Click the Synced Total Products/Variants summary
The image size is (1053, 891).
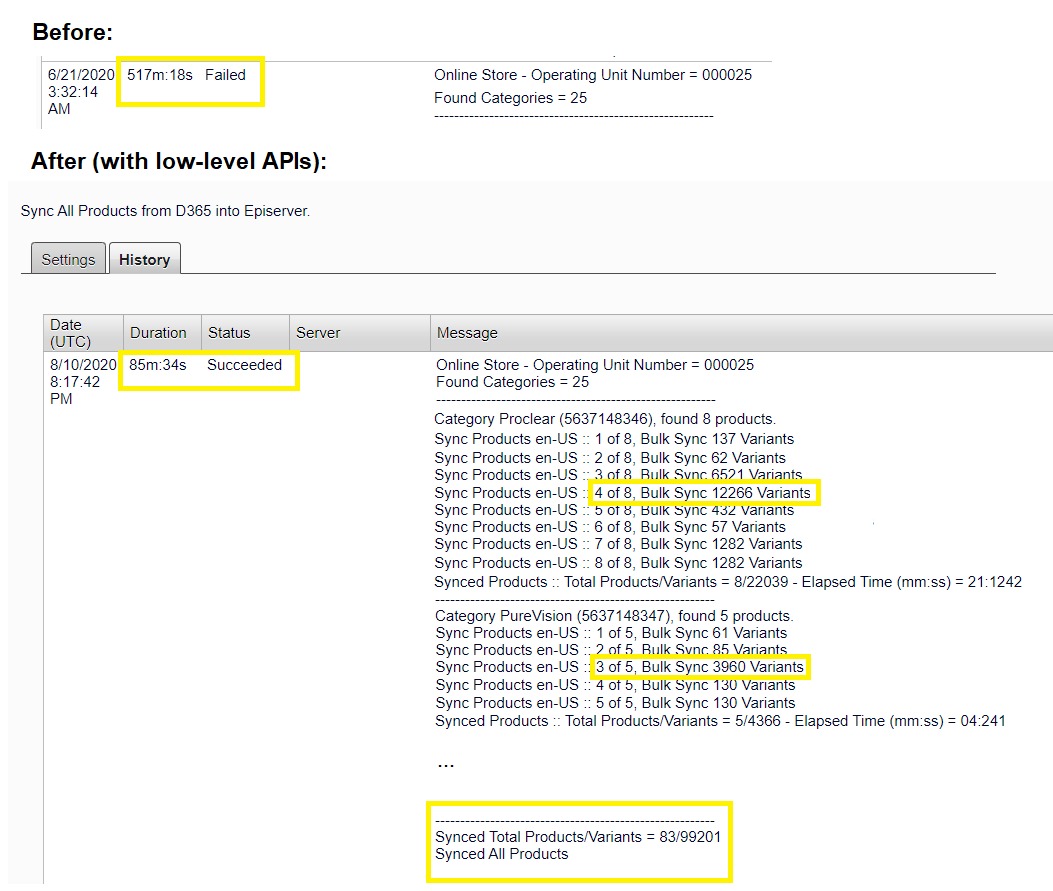(577, 836)
